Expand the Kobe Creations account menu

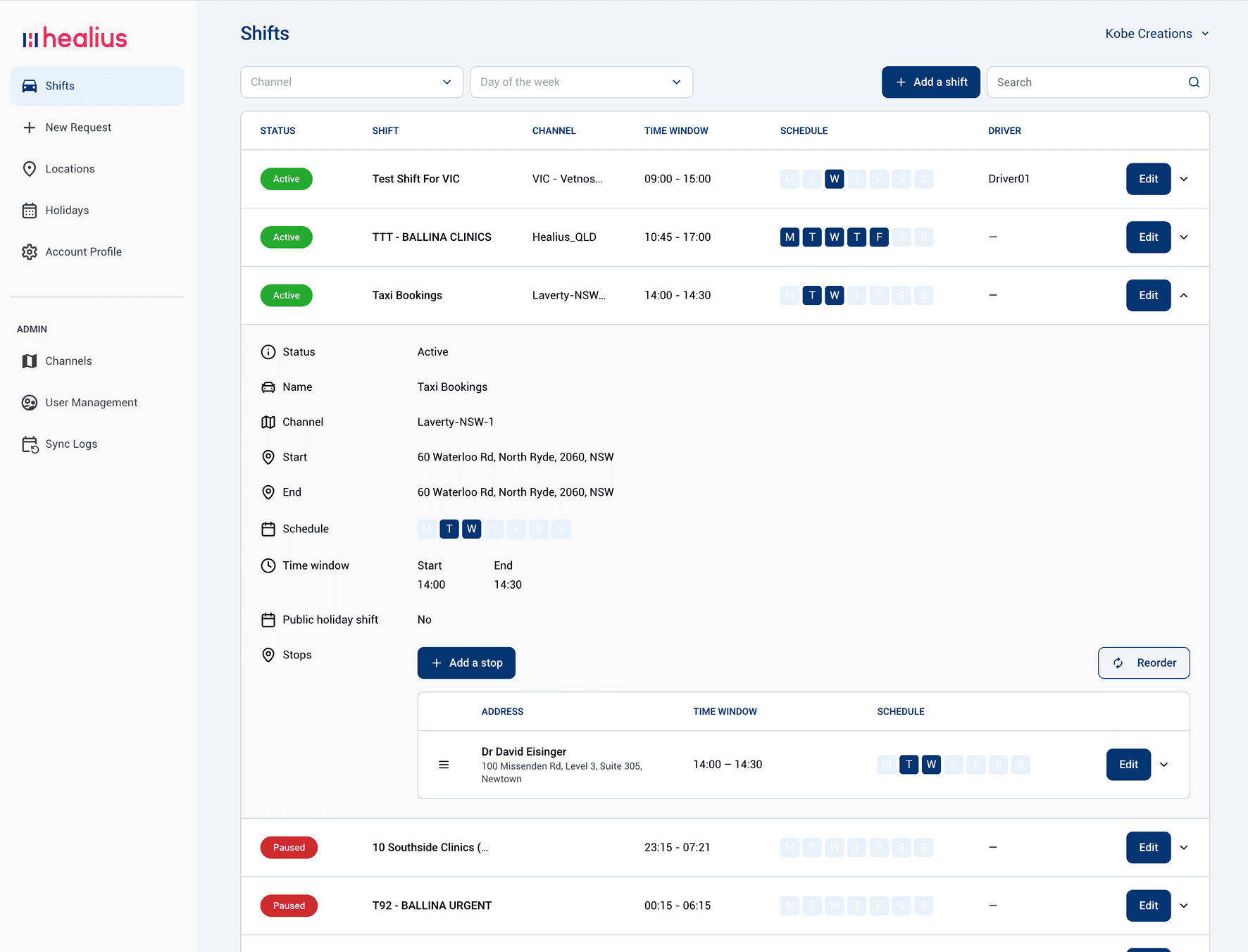click(x=1156, y=34)
